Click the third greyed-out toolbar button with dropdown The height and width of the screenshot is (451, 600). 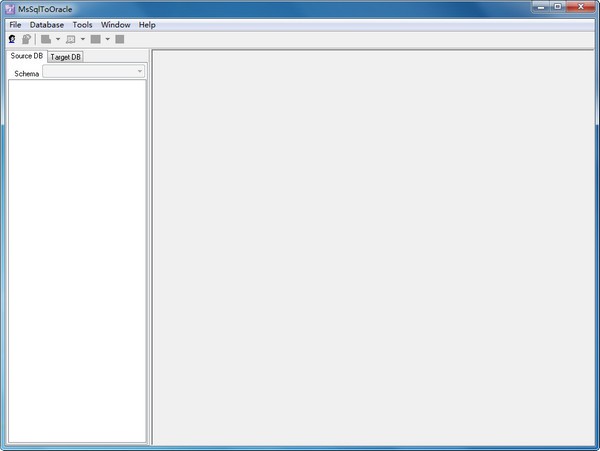95,39
